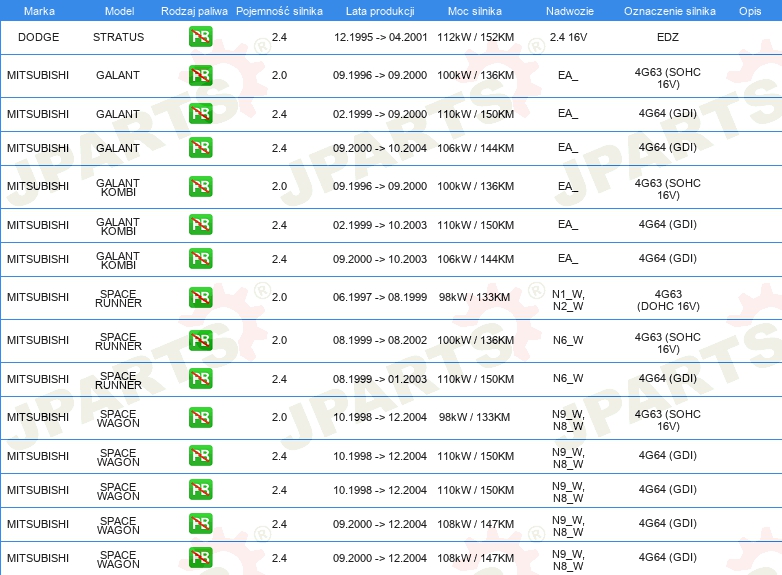Click fuel icon in Galant 02.1999 -> 09.2000 row
The image size is (782, 575).
click(x=200, y=114)
